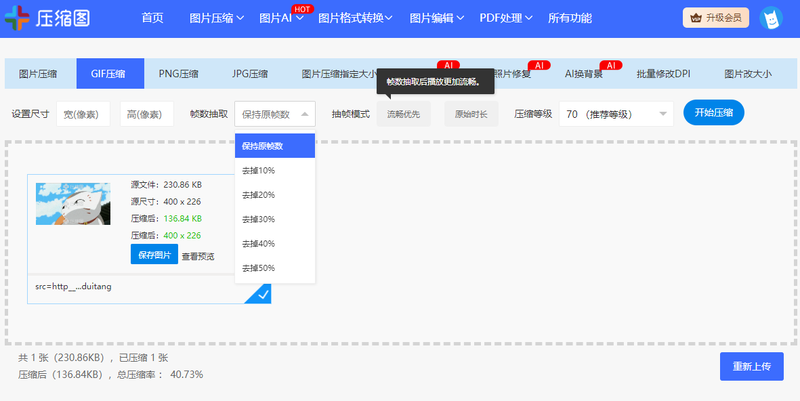Switch to the JPG压缩 tab
800x401 pixels.
249,73
